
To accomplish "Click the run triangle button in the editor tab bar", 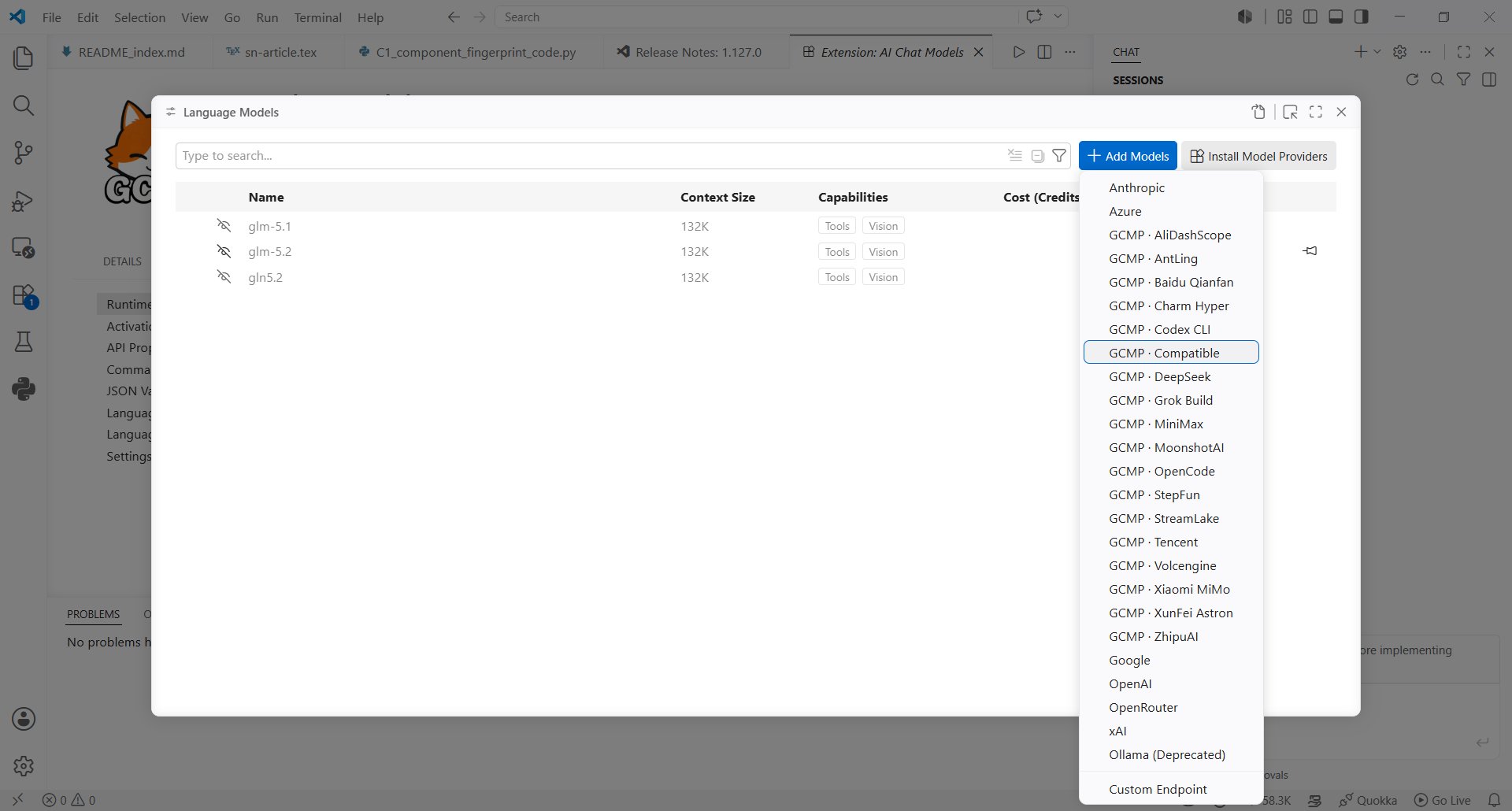I will coord(1019,52).
